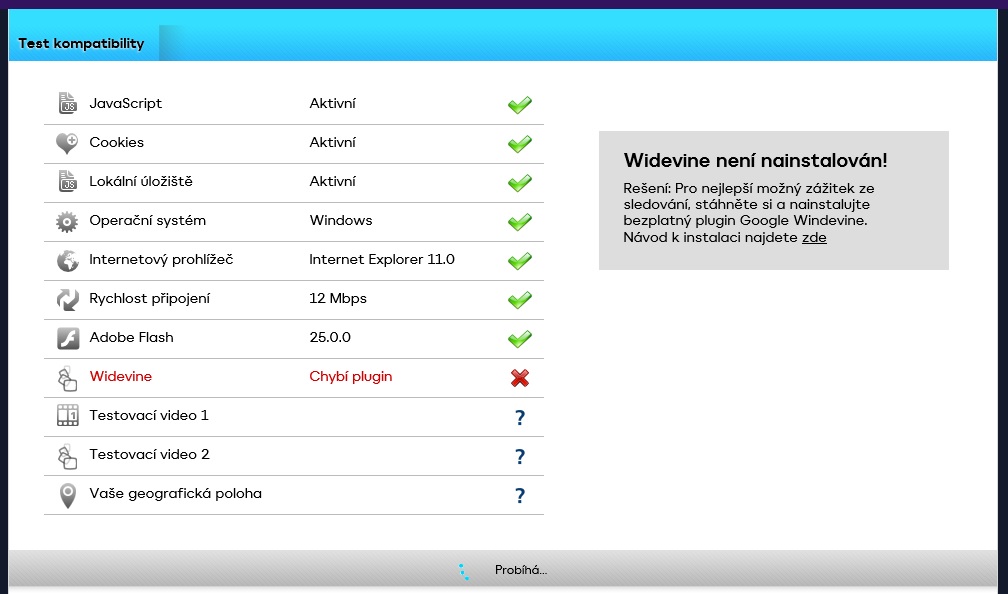Viewport: 1008px width, 594px height.
Task: Click the geografická poloha pin icon
Action: [67, 495]
